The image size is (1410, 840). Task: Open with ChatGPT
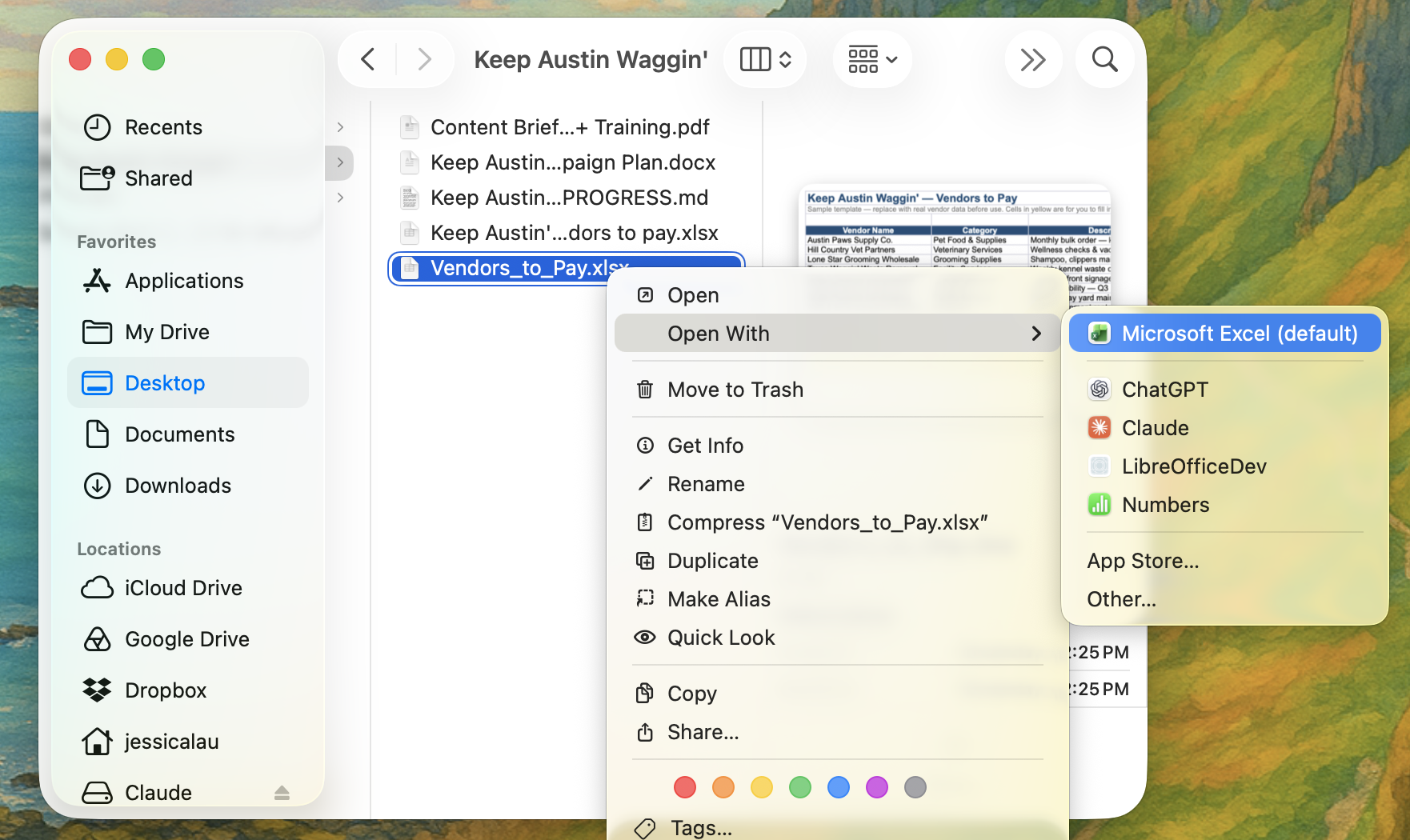click(x=1225, y=390)
